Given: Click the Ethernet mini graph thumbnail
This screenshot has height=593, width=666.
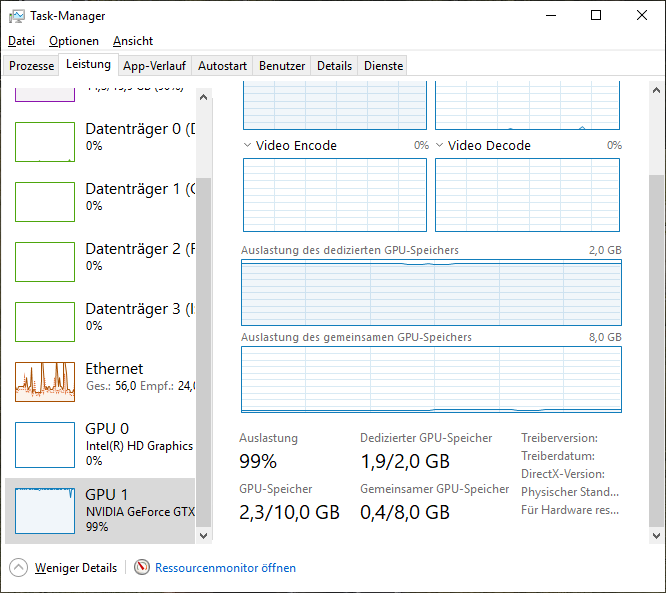Looking at the screenshot, I should (x=45, y=381).
